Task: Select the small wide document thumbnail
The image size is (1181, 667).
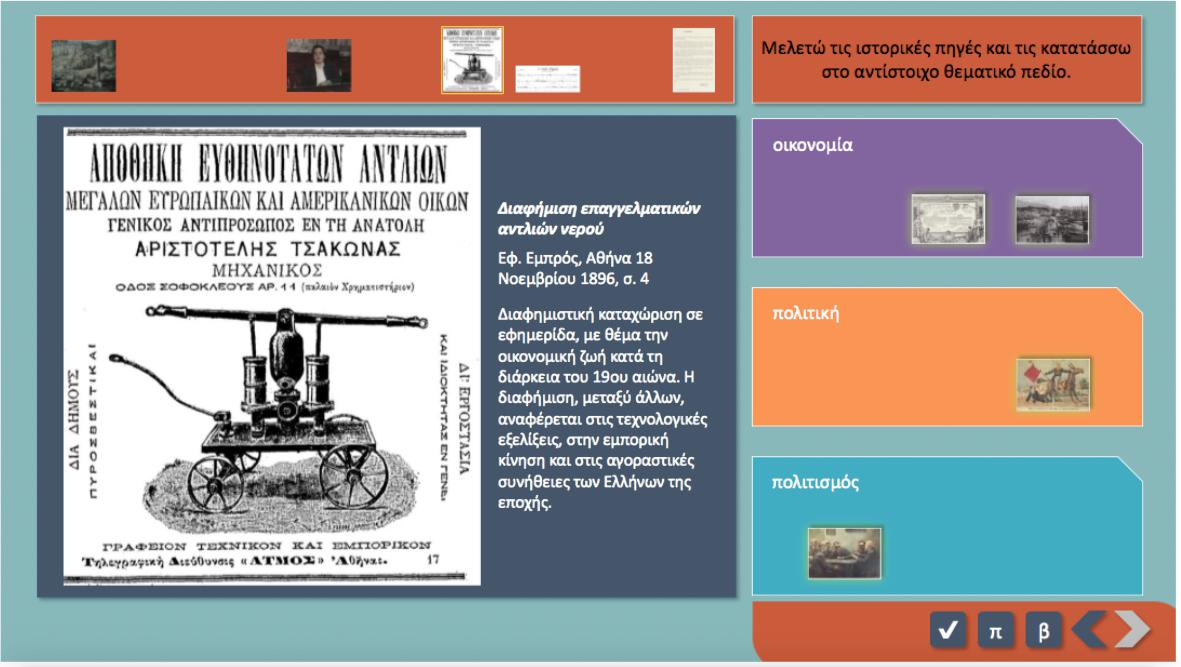Action: (548, 79)
